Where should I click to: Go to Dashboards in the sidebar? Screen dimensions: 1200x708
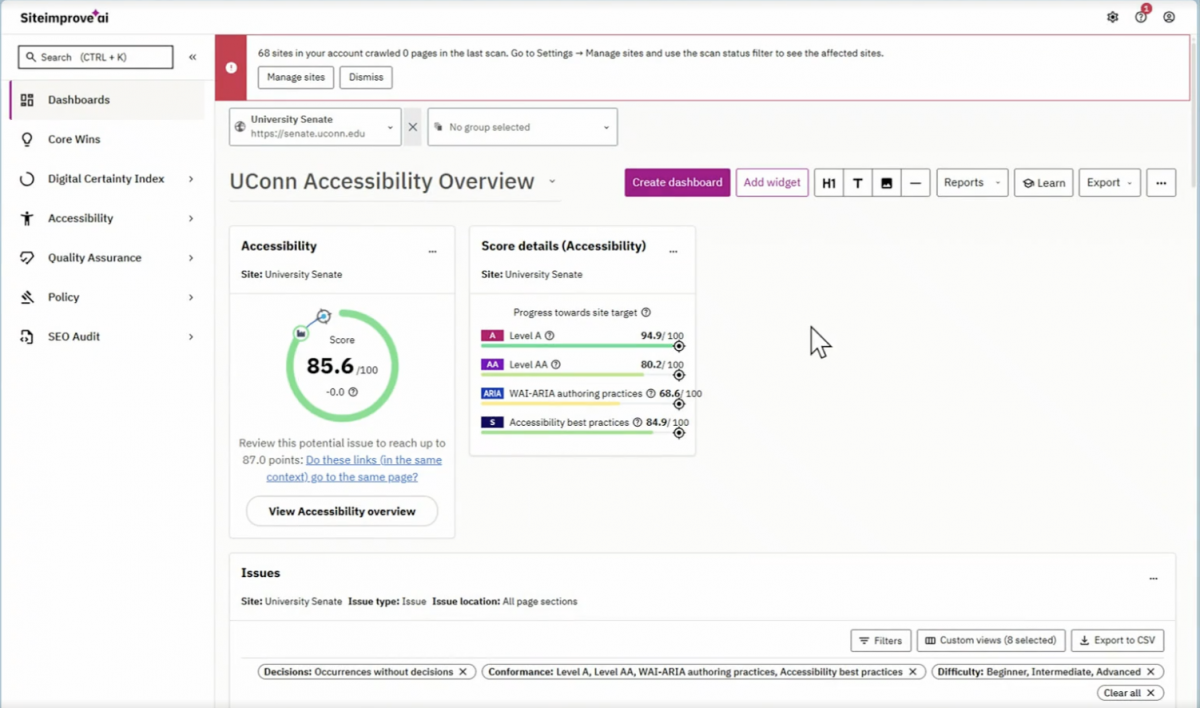(107, 100)
